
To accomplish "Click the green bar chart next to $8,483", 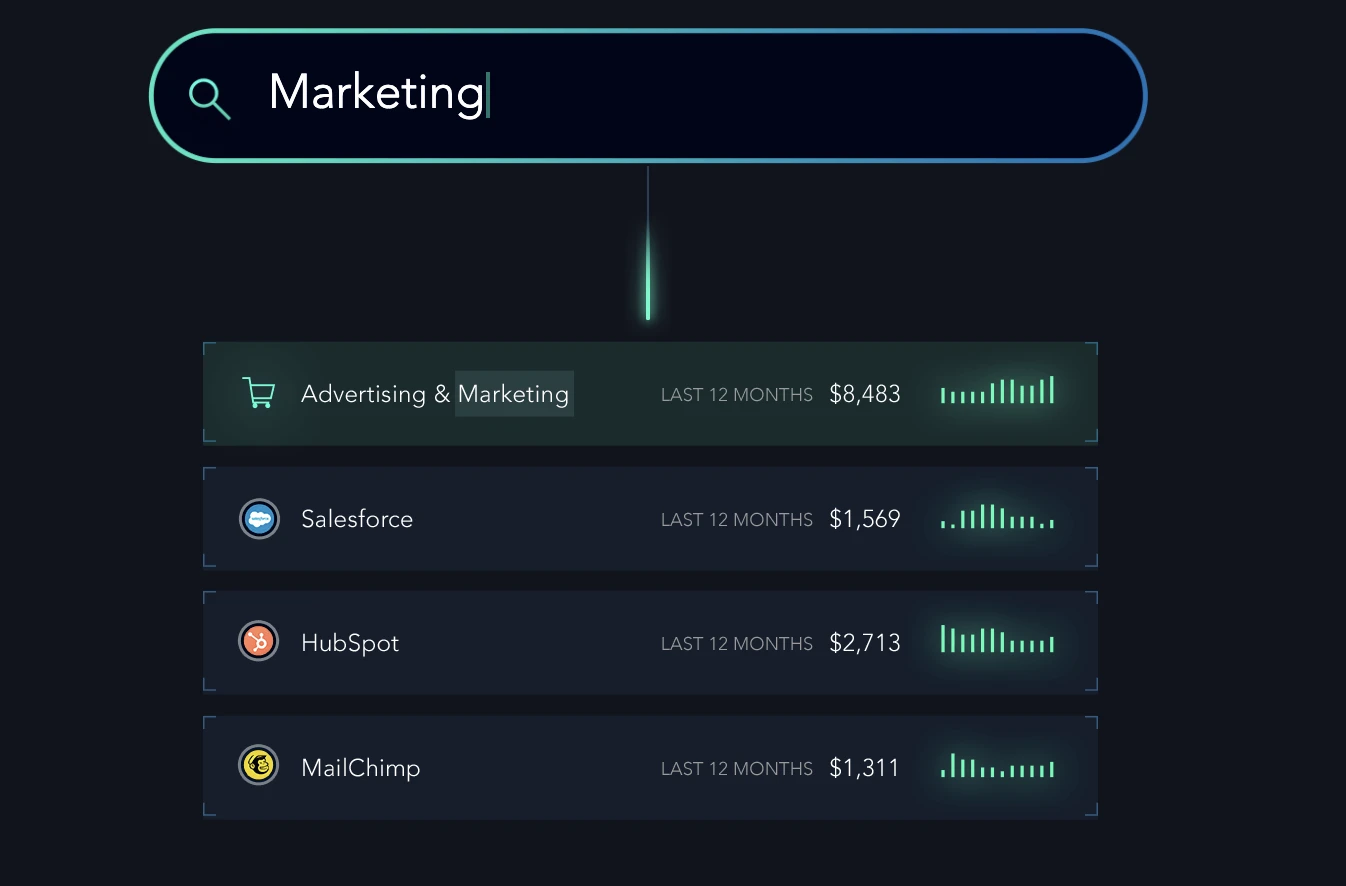I will click(x=997, y=391).
